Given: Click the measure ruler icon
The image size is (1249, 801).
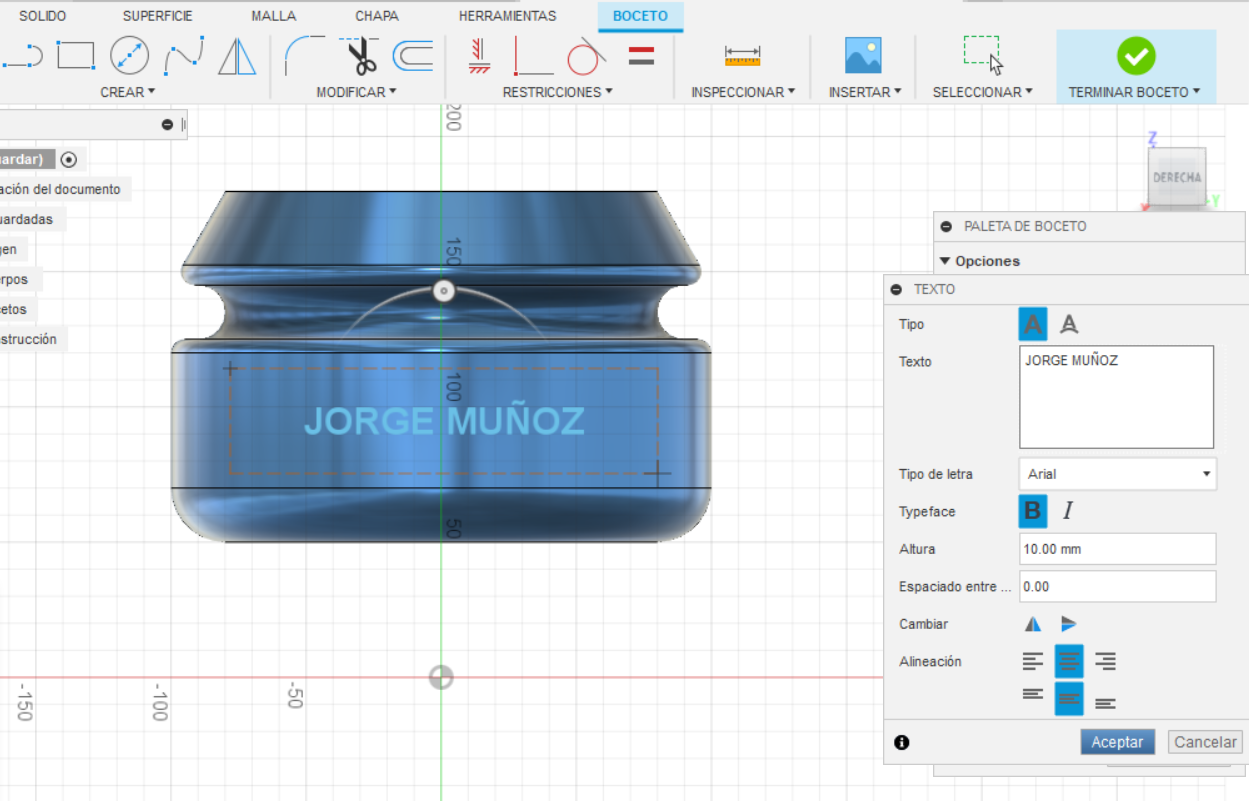Looking at the screenshot, I should (742, 56).
